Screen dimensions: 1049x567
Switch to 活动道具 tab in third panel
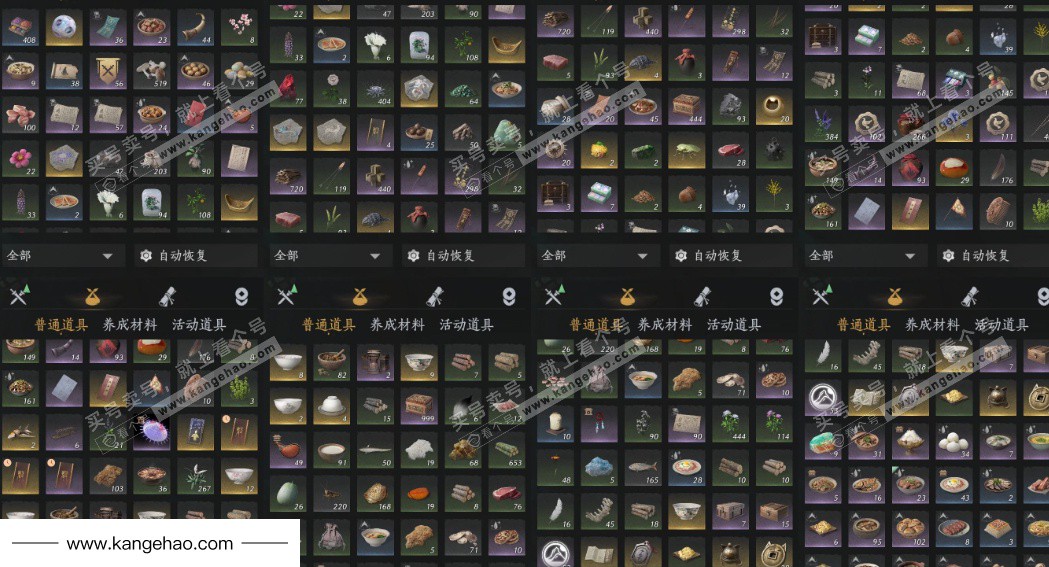coord(734,325)
